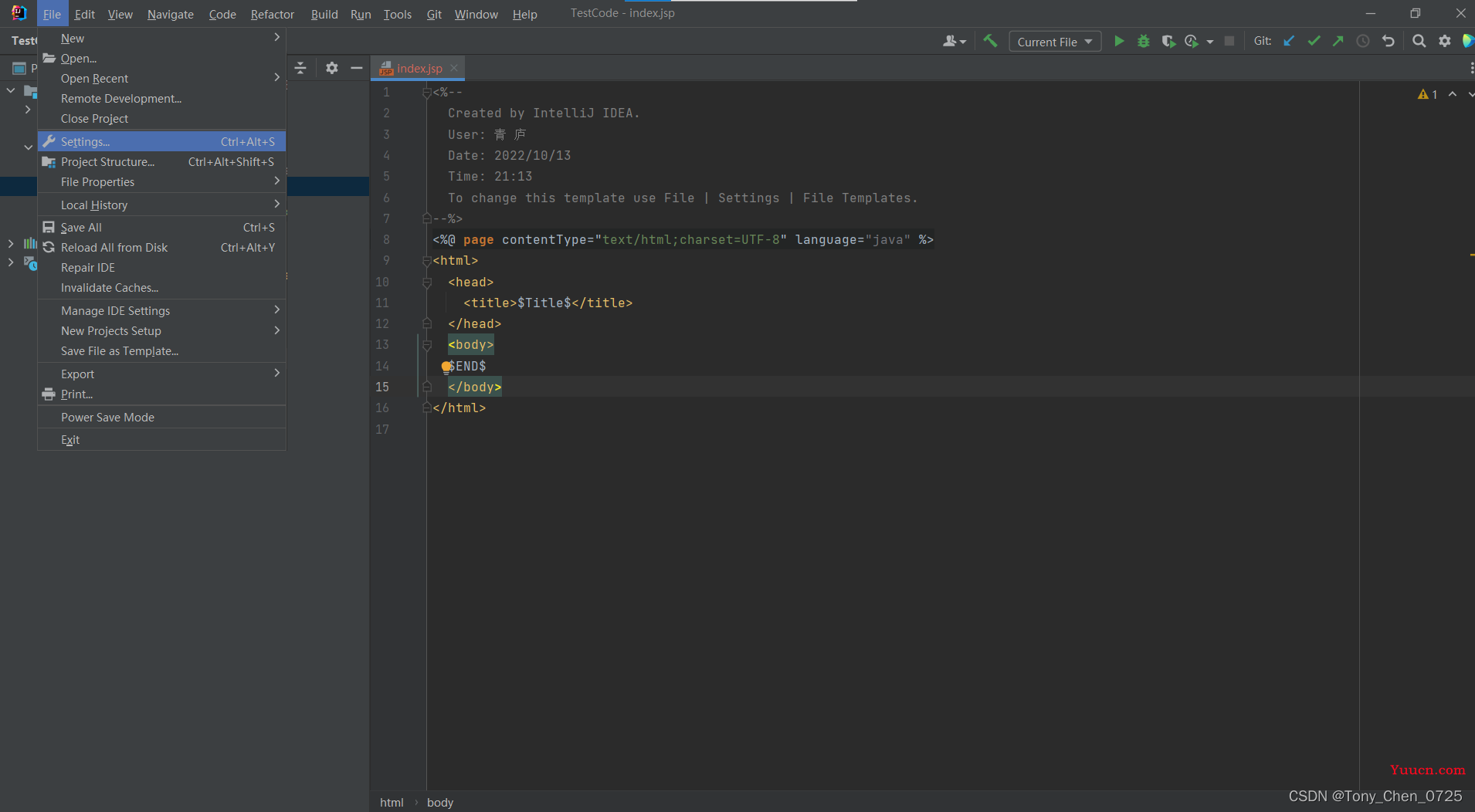Click the $END$ text on line 14
Viewport: 1475px width, 812px height.
(467, 366)
